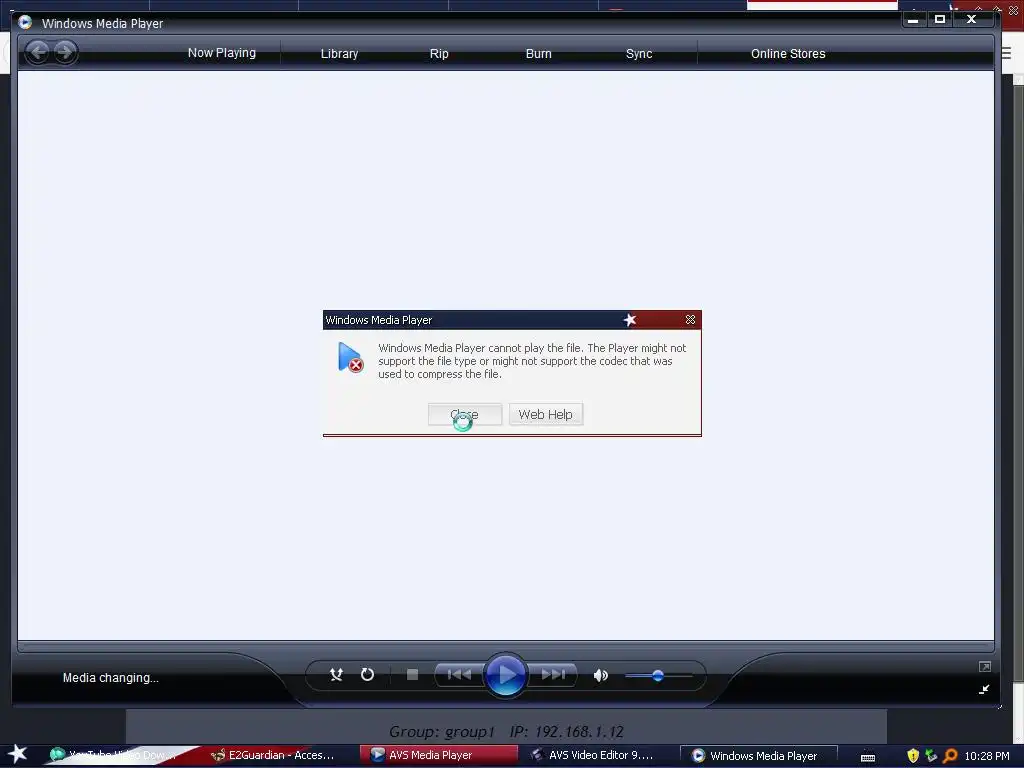This screenshot has width=1024, height=768.
Task: Click the Play button
Action: point(505,675)
